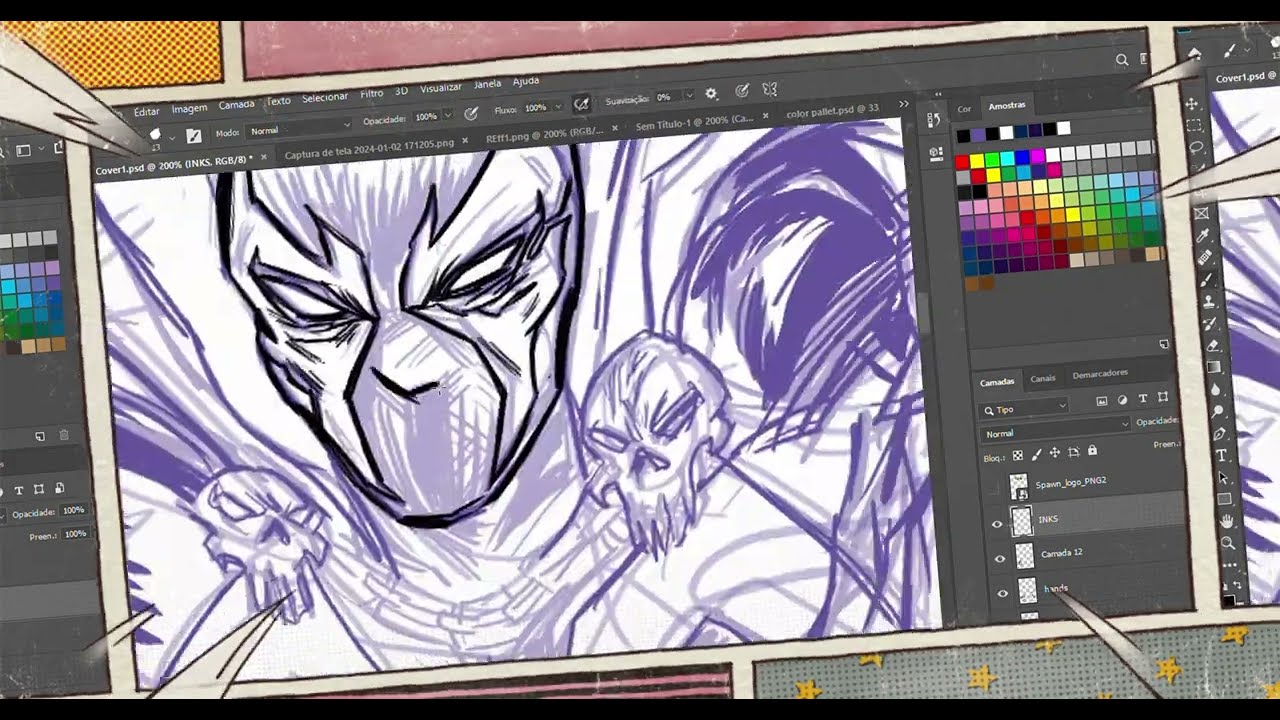Select the History Brush tool
Viewport: 1280px width, 720px height.
coord(1210,323)
